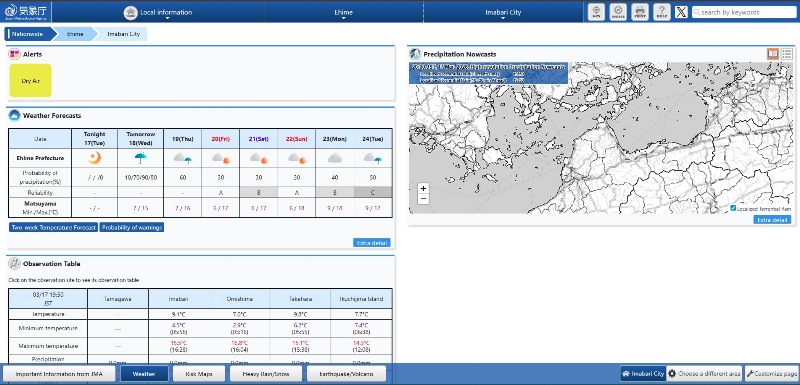800x385 pixels.
Task: Switch to the Risk Maps tab
Action: coord(199,374)
